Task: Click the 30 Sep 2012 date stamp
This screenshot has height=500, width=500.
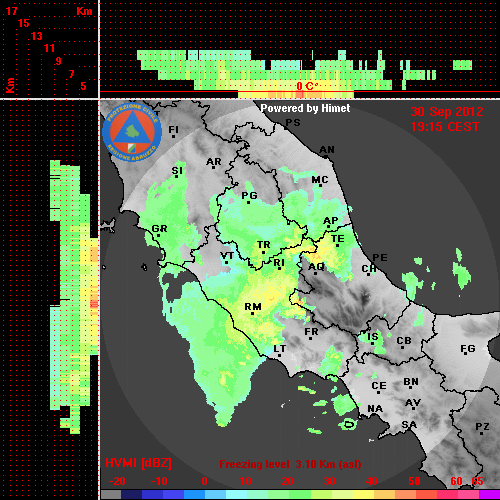Action: (x=447, y=112)
